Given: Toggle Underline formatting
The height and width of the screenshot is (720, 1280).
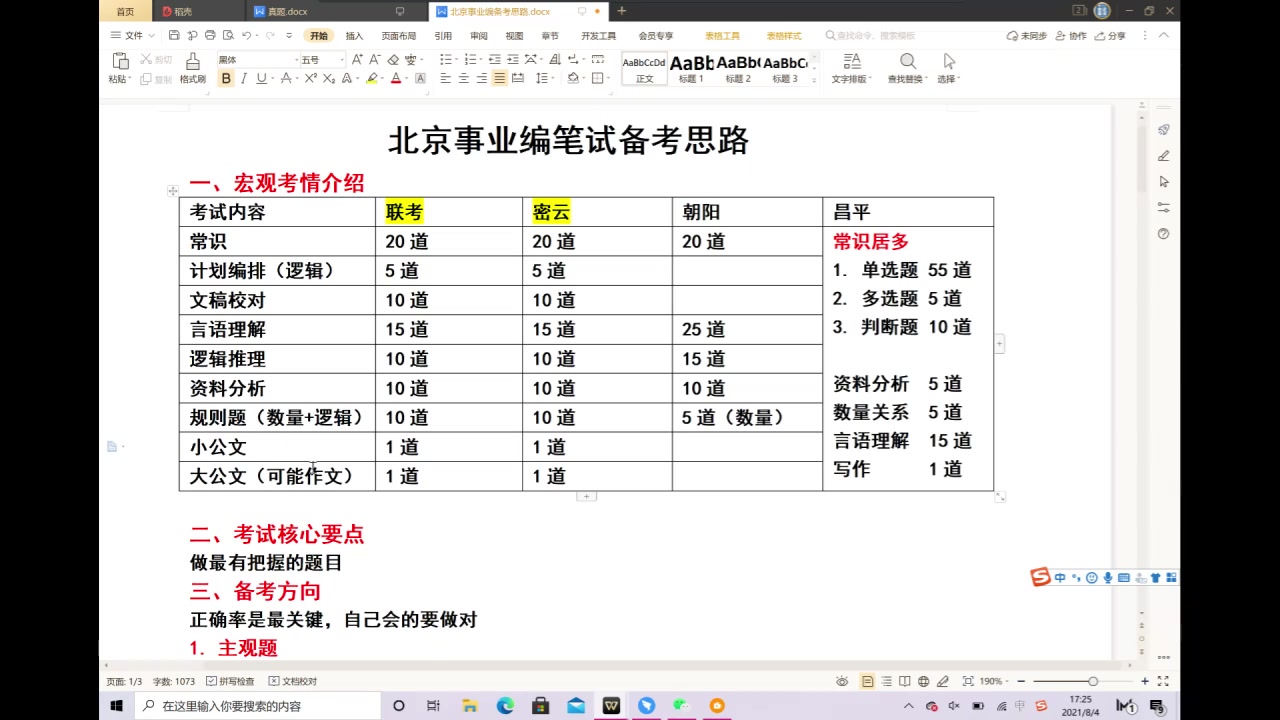Looking at the screenshot, I should pos(261,78).
